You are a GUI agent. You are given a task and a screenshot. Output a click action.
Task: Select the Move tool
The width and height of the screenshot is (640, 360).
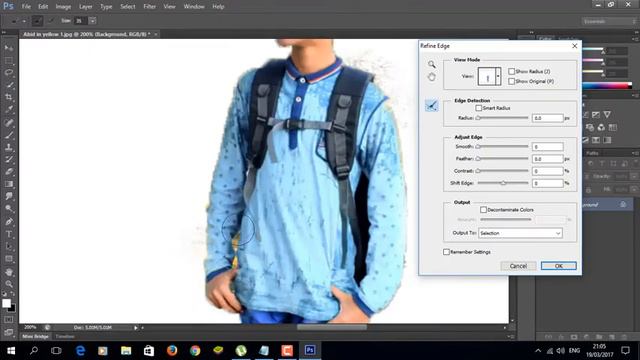pos(9,48)
